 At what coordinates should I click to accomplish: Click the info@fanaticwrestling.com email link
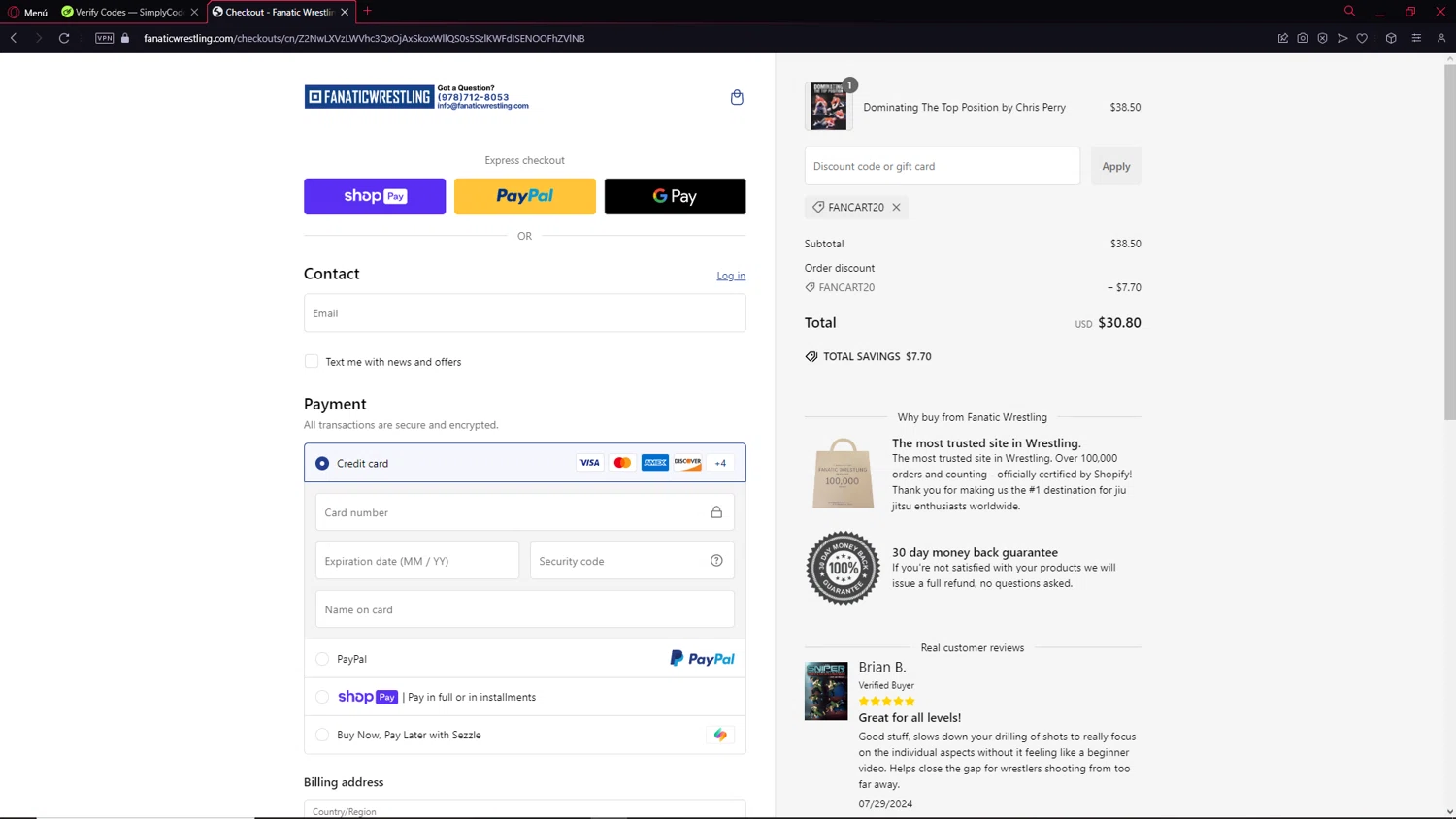click(482, 106)
